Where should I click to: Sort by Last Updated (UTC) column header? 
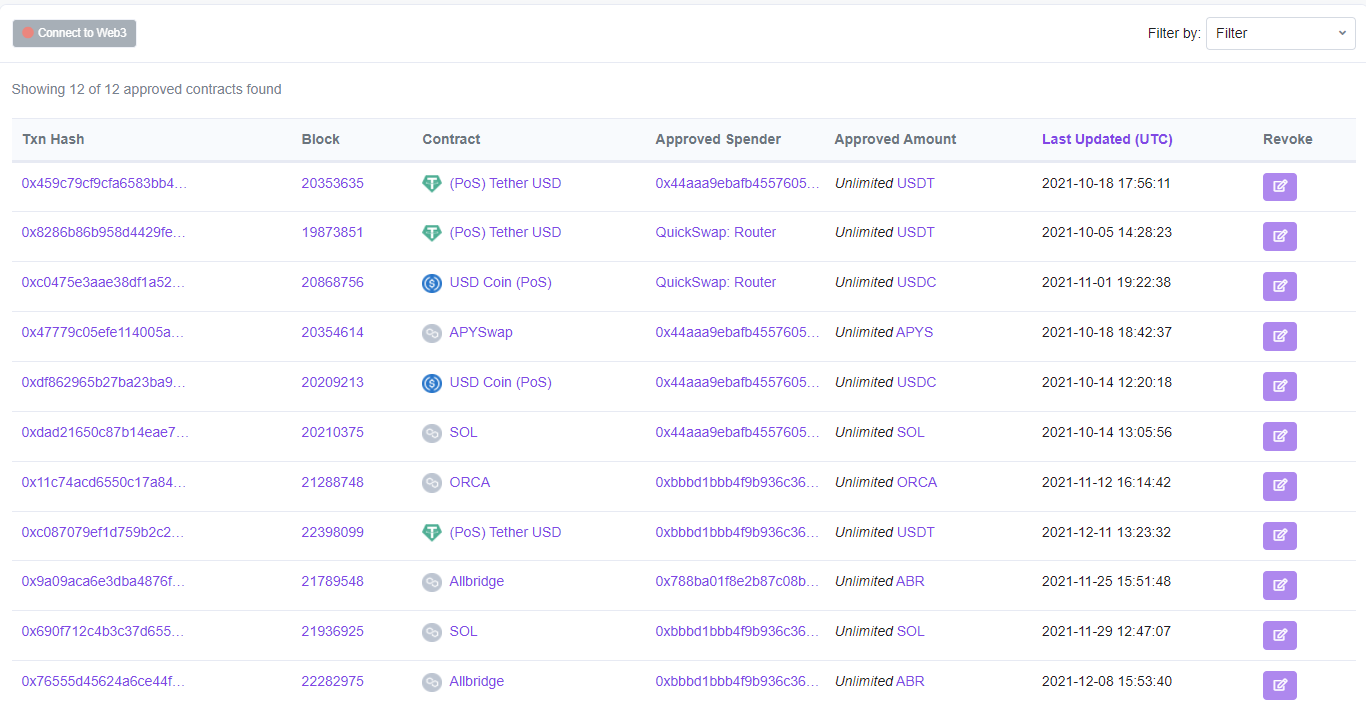pos(1107,139)
